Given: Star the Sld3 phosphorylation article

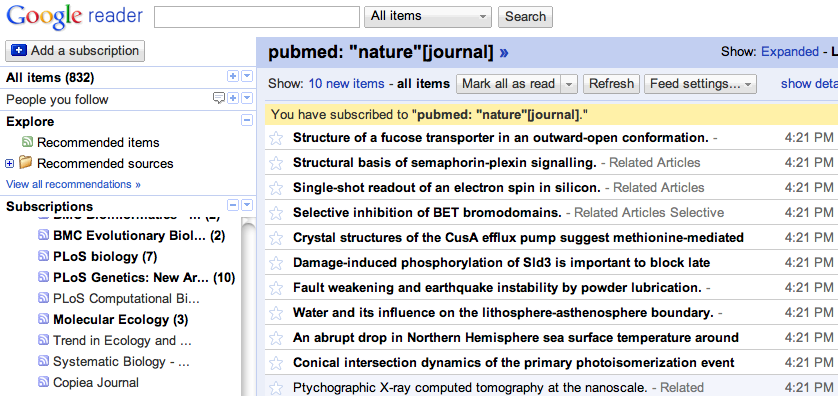Looking at the screenshot, I should (276, 263).
